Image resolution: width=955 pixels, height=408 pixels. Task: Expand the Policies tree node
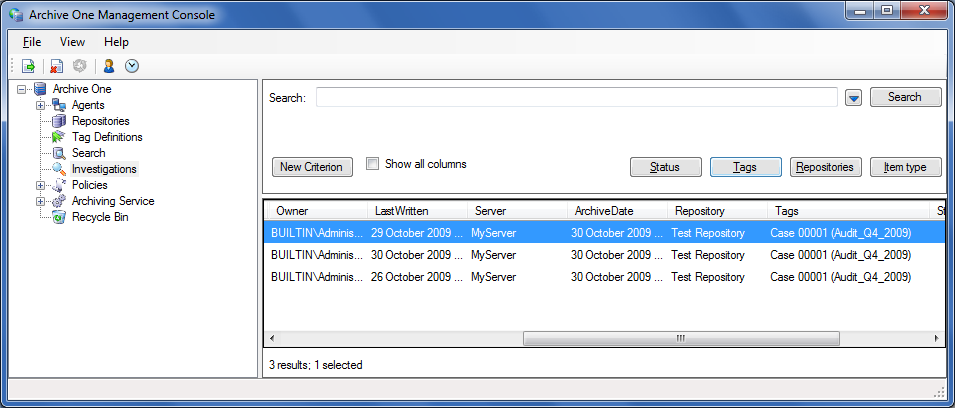click(x=41, y=185)
